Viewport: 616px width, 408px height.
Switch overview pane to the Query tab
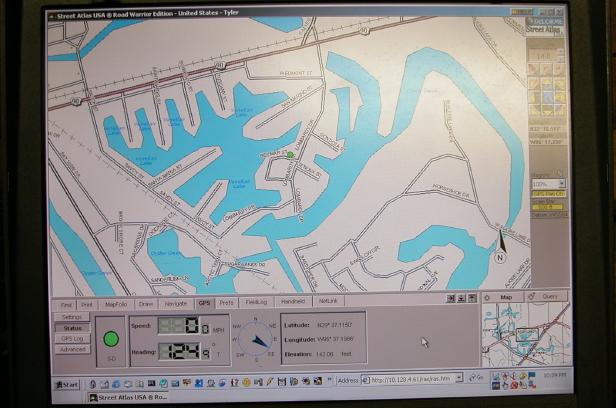(546, 296)
